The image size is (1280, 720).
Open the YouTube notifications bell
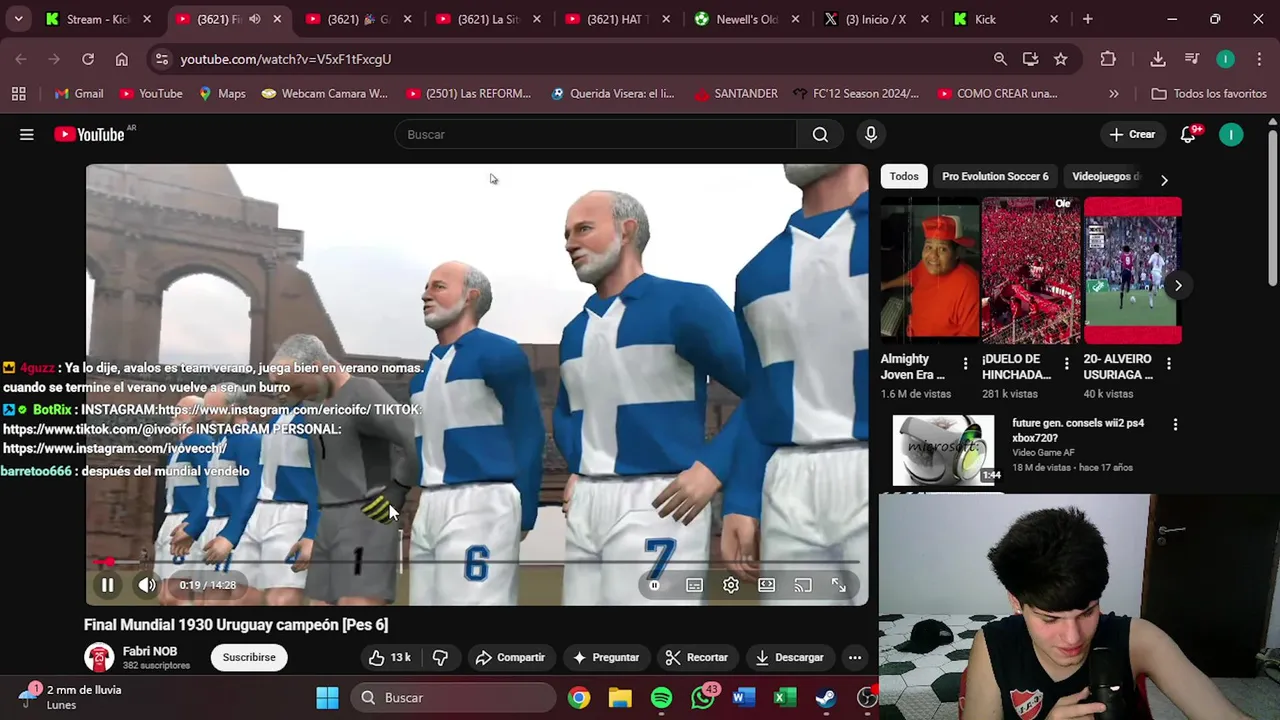(x=1188, y=134)
